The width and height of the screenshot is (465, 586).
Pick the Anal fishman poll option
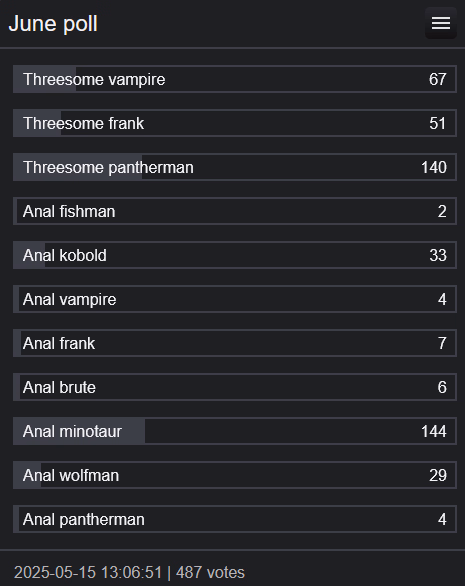coord(235,211)
